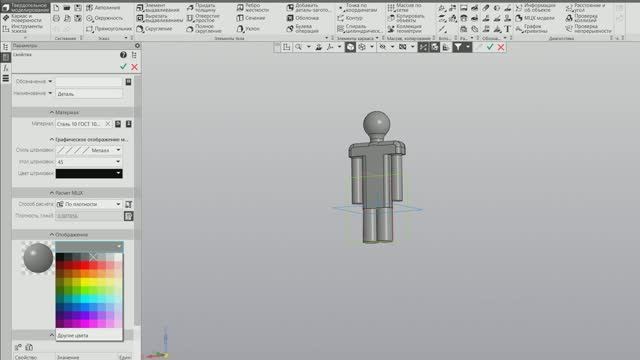Screen dimensions: 640x360
Task: Click Добавить деталь-заготовку tool
Action: coord(309,8)
